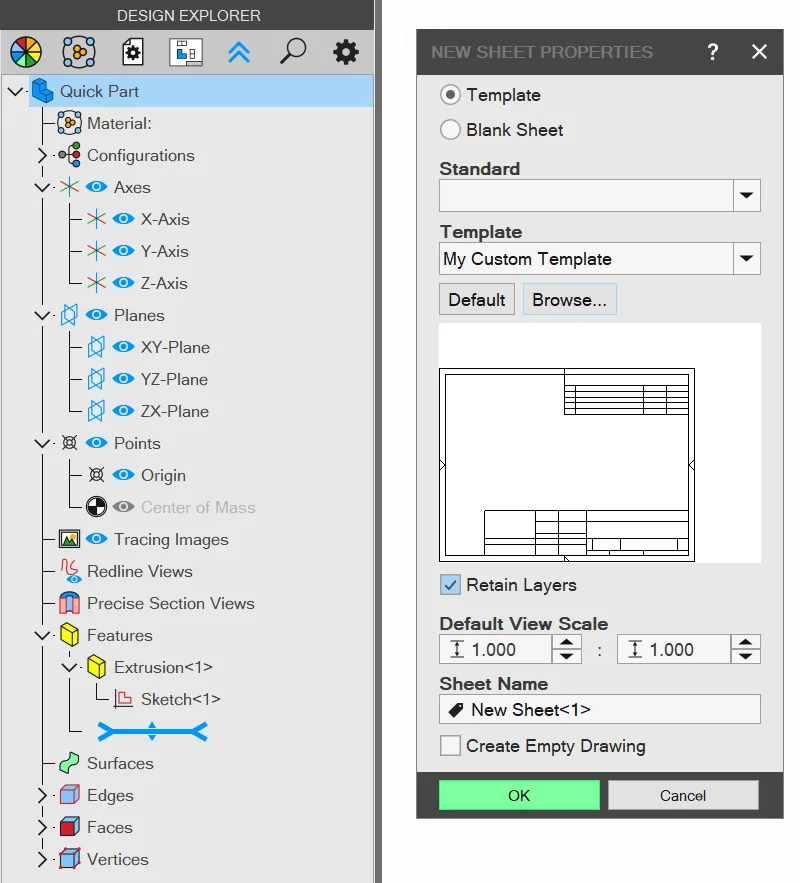Click the first Default View Scale field
This screenshot has width=800, height=883.
495,649
